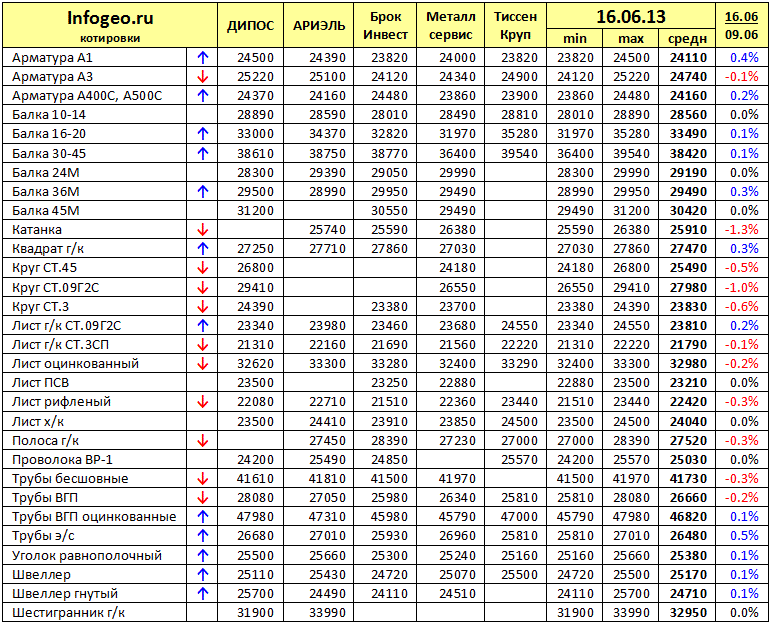This screenshot has height=624, width=771.
Task: Click the up arrow in Балка 16-20 row
Action: click(203, 134)
